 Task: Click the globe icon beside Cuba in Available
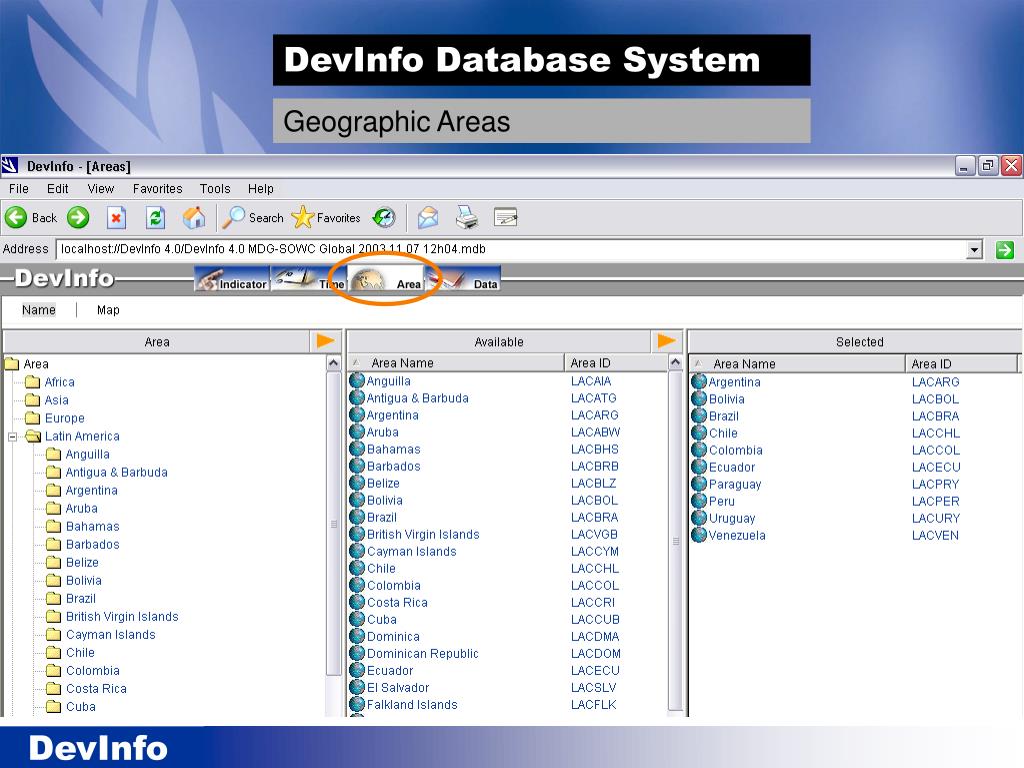point(357,619)
